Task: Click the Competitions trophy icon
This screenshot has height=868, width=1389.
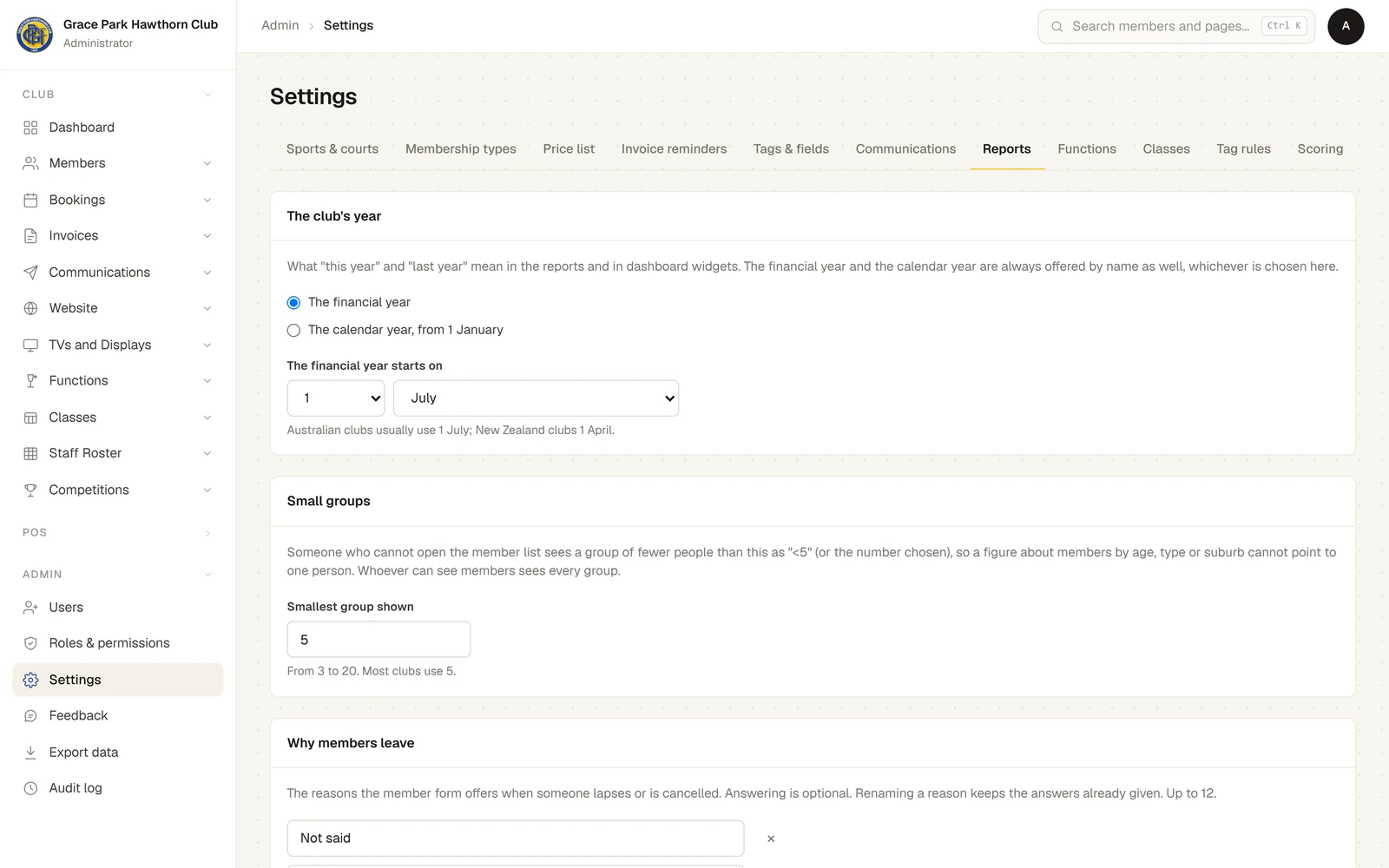Action: pos(30,490)
